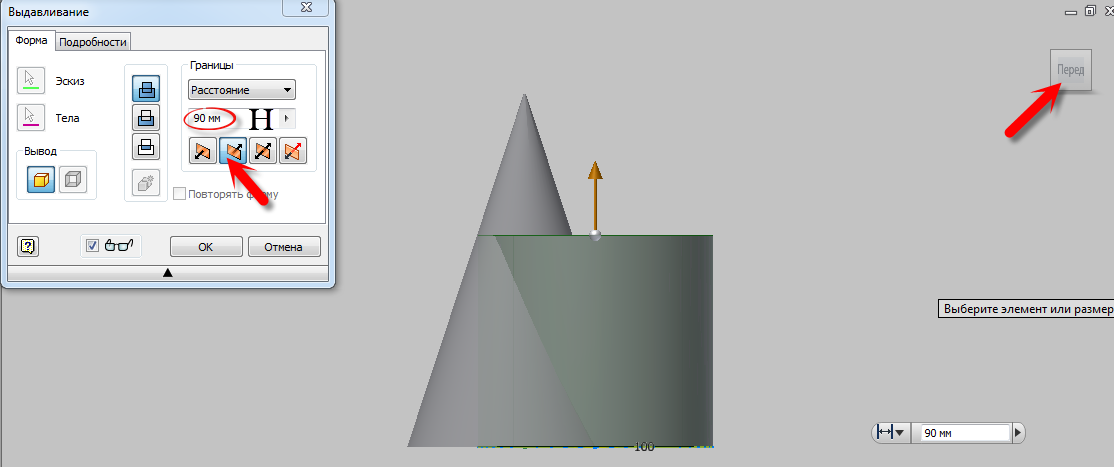Enable the Повторять форму checkbox

tap(180, 194)
